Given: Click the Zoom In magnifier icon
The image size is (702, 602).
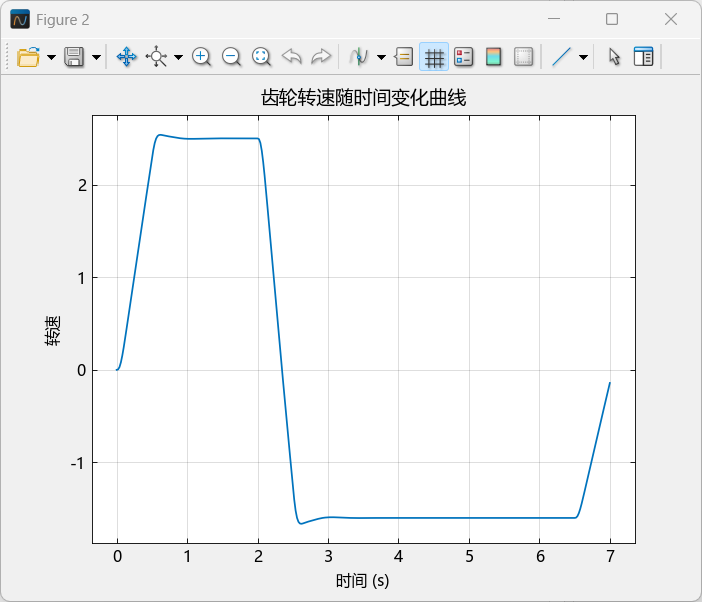Looking at the screenshot, I should tap(201, 57).
